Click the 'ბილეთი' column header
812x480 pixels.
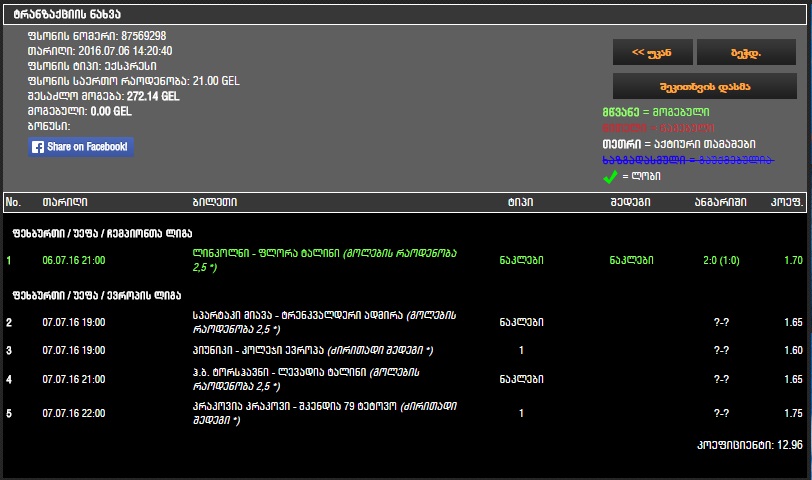coord(214,202)
